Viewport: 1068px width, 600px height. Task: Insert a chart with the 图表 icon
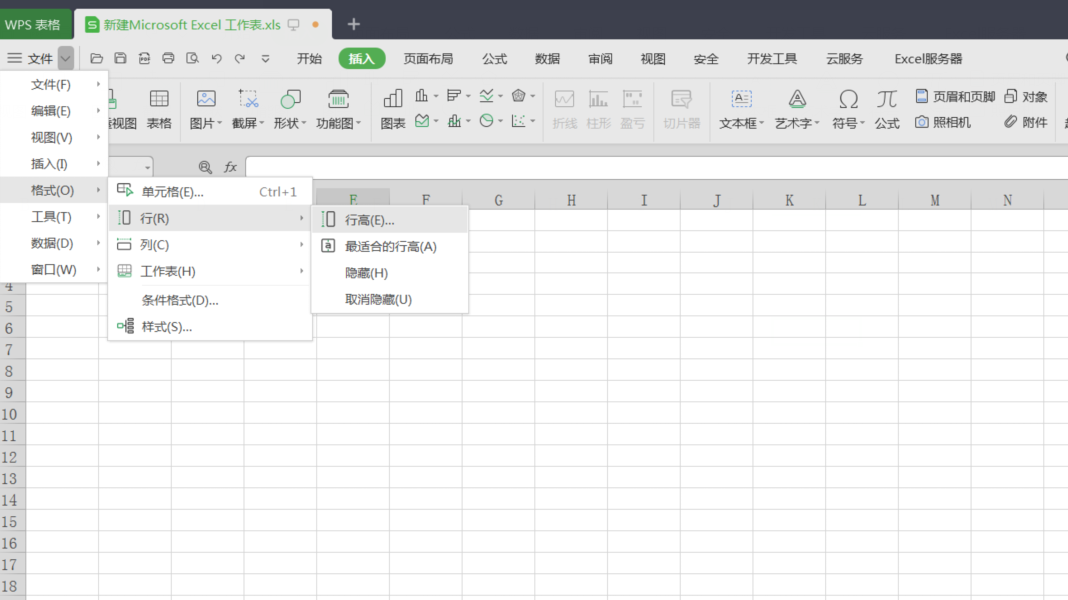(x=393, y=109)
